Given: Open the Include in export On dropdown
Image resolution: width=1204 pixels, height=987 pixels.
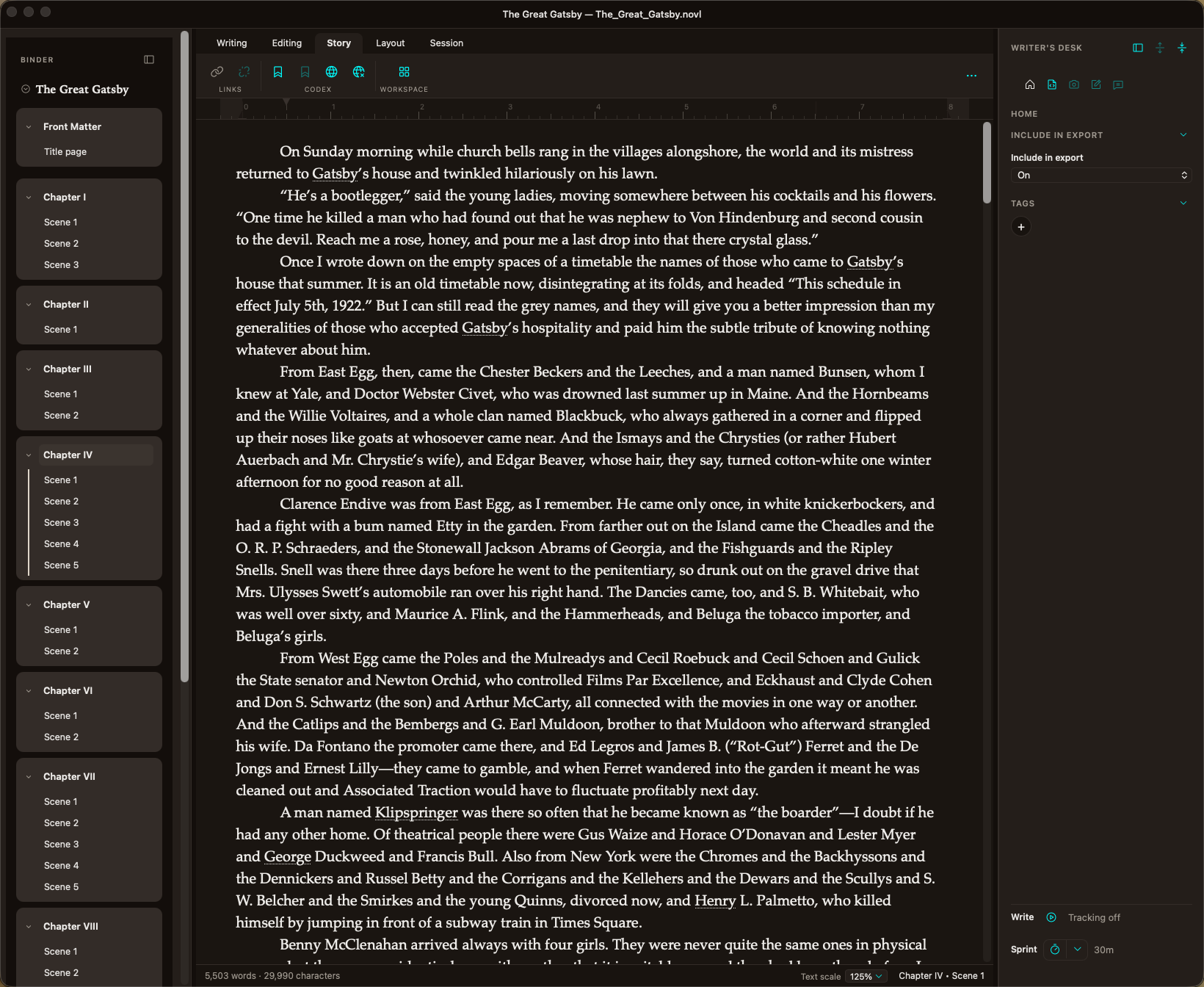Looking at the screenshot, I should point(1100,175).
